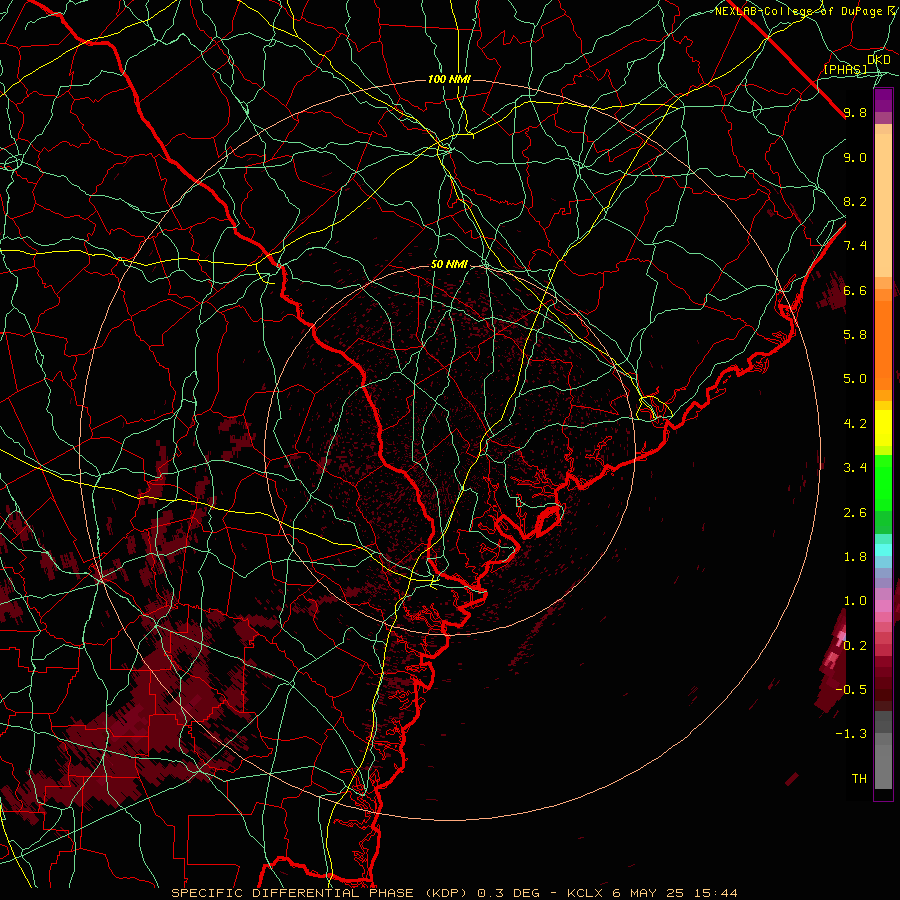This screenshot has height=900, width=900.
Task: Click the 0.2 scale label
Action: pos(855,646)
